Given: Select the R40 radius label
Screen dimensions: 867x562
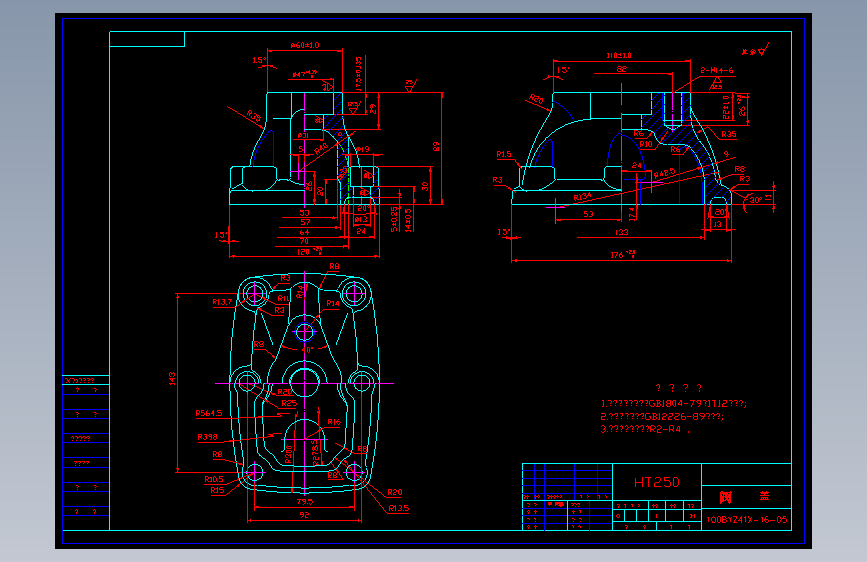Looking at the screenshot, I should coord(321,149).
